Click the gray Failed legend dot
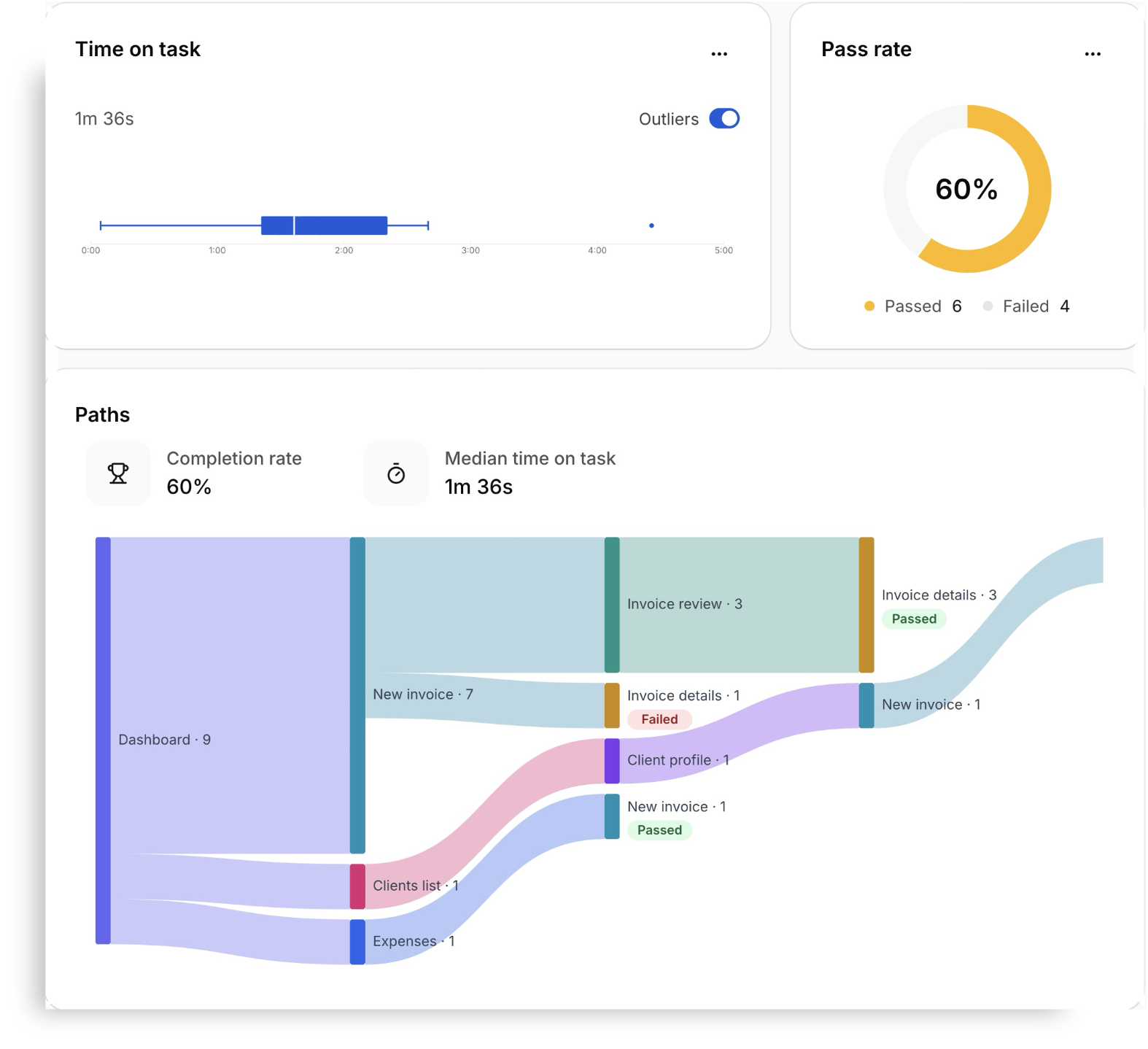Viewport: 1148px width, 1049px height. pos(988,306)
